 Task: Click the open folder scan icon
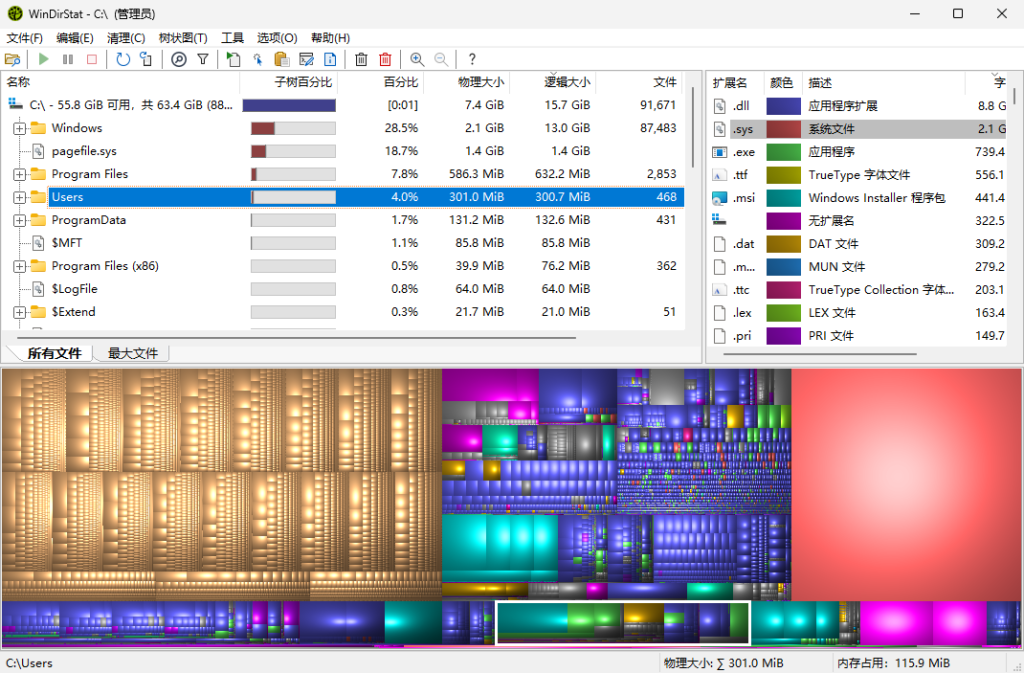[x=13, y=60]
